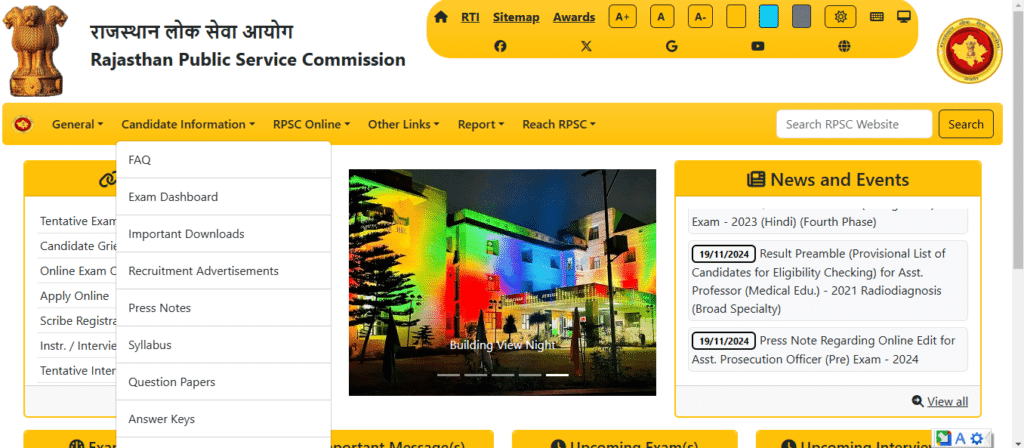
Task: Open the View all news link
Action: (946, 401)
